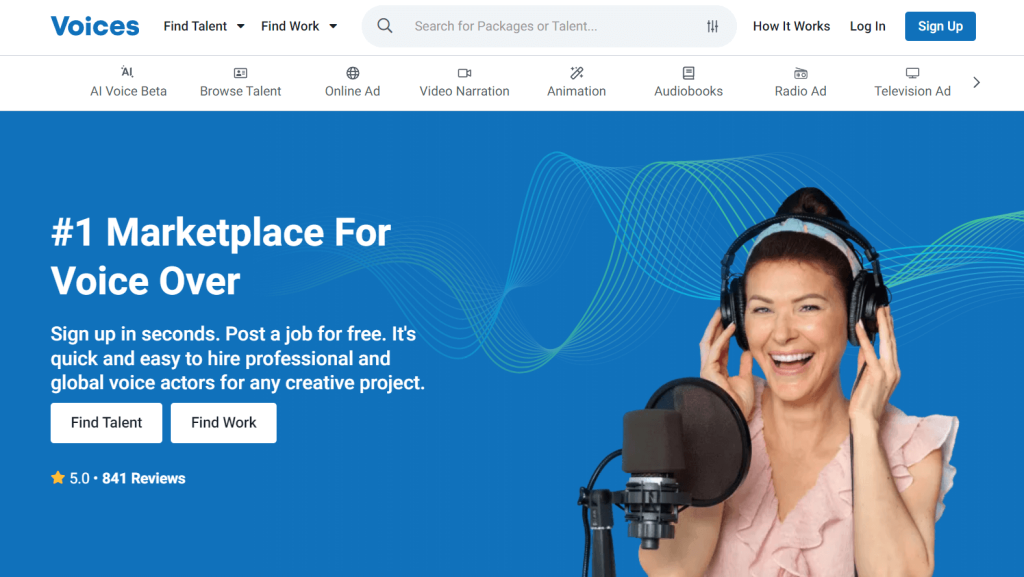Image resolution: width=1024 pixels, height=577 pixels.
Task: Select the Television Ad category label
Action: [912, 91]
